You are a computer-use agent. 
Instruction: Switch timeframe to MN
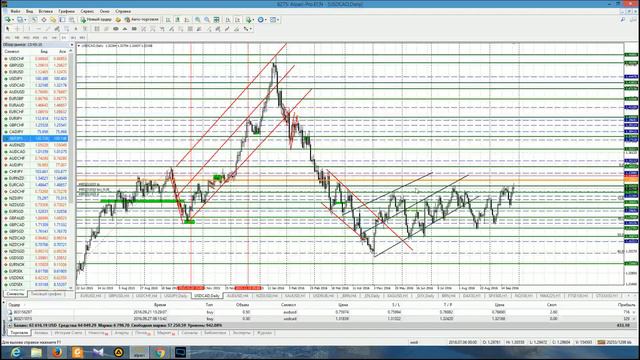82,38
